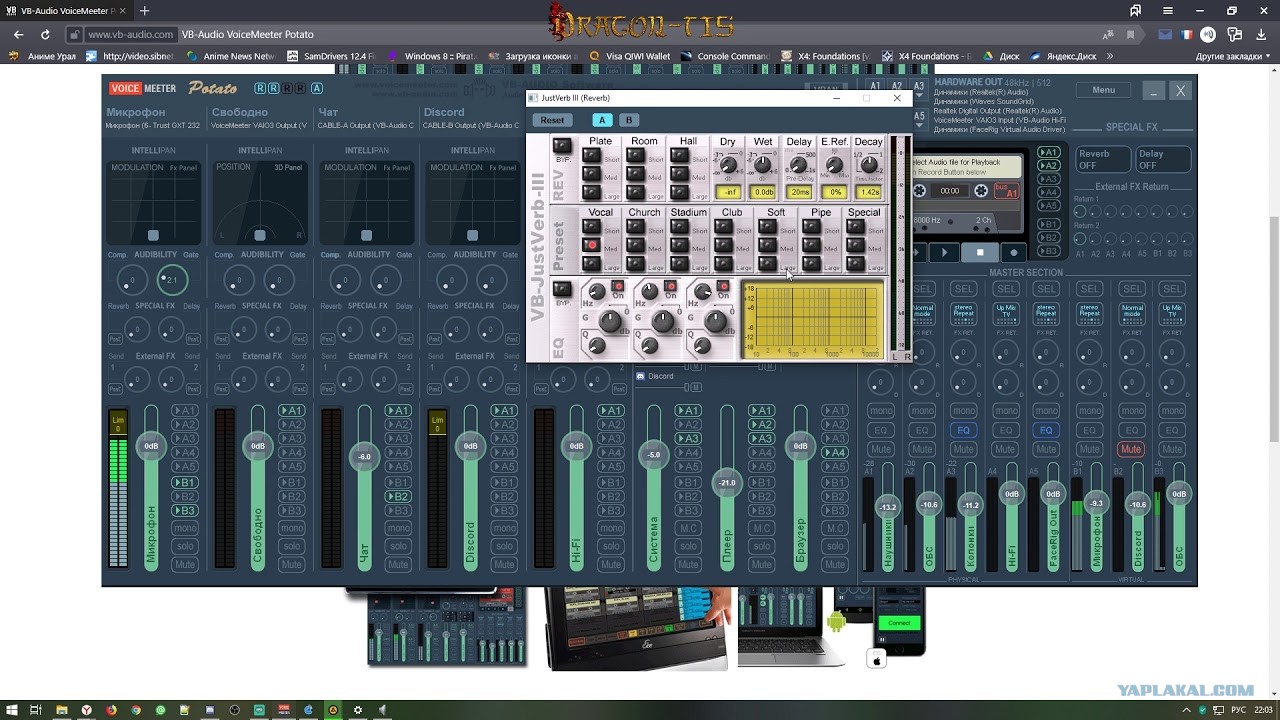1280x720 pixels.
Task: Click the E.Ref. knob
Action: (x=834, y=165)
